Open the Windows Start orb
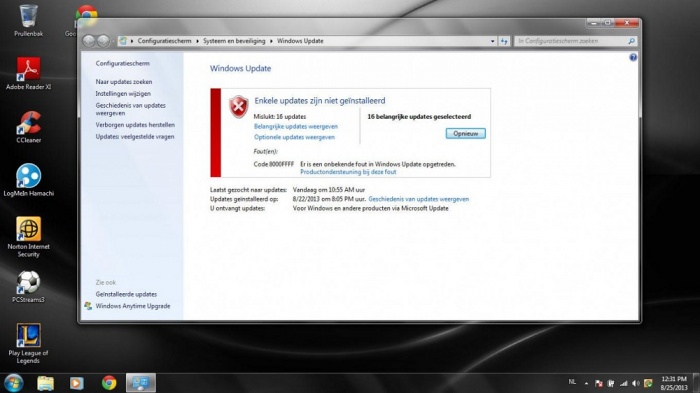 click(13, 383)
